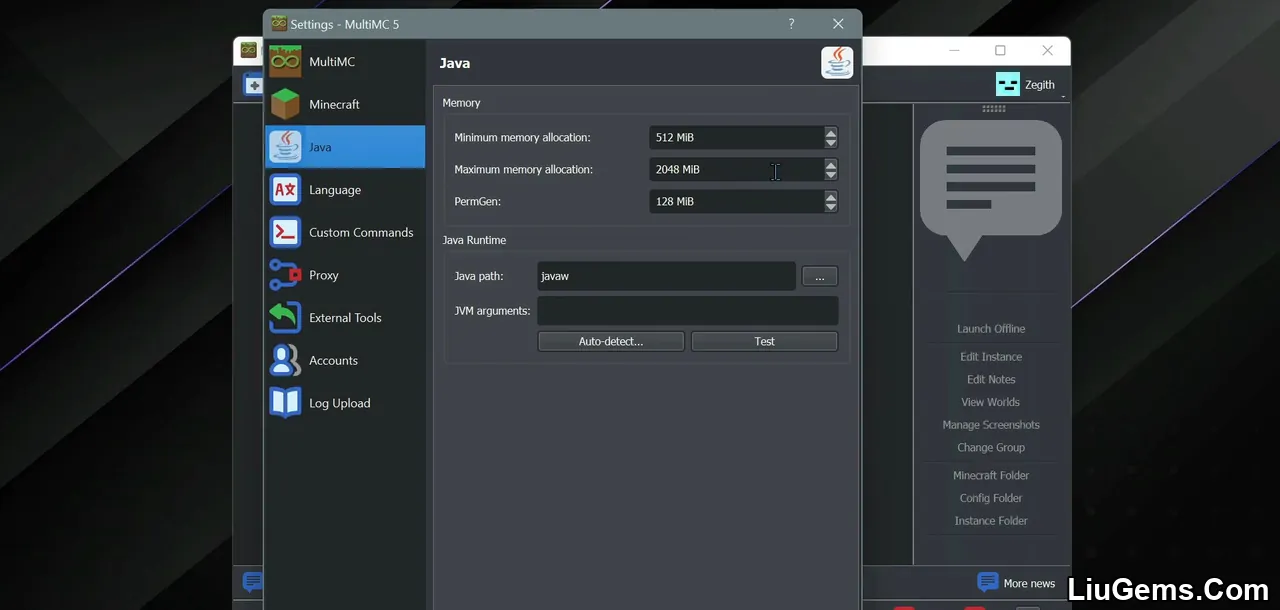Click the Java path field containing javaw
This screenshot has height=610, width=1280.
[666, 276]
